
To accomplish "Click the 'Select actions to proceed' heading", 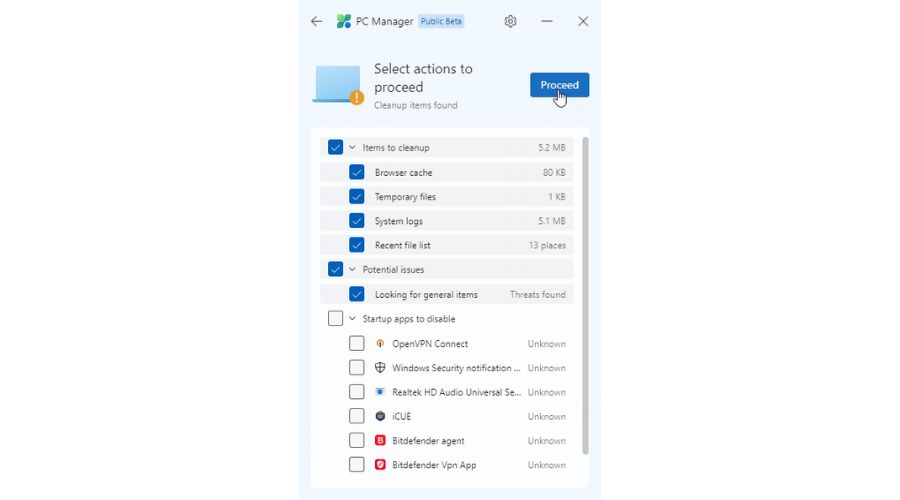I will tap(423, 77).
